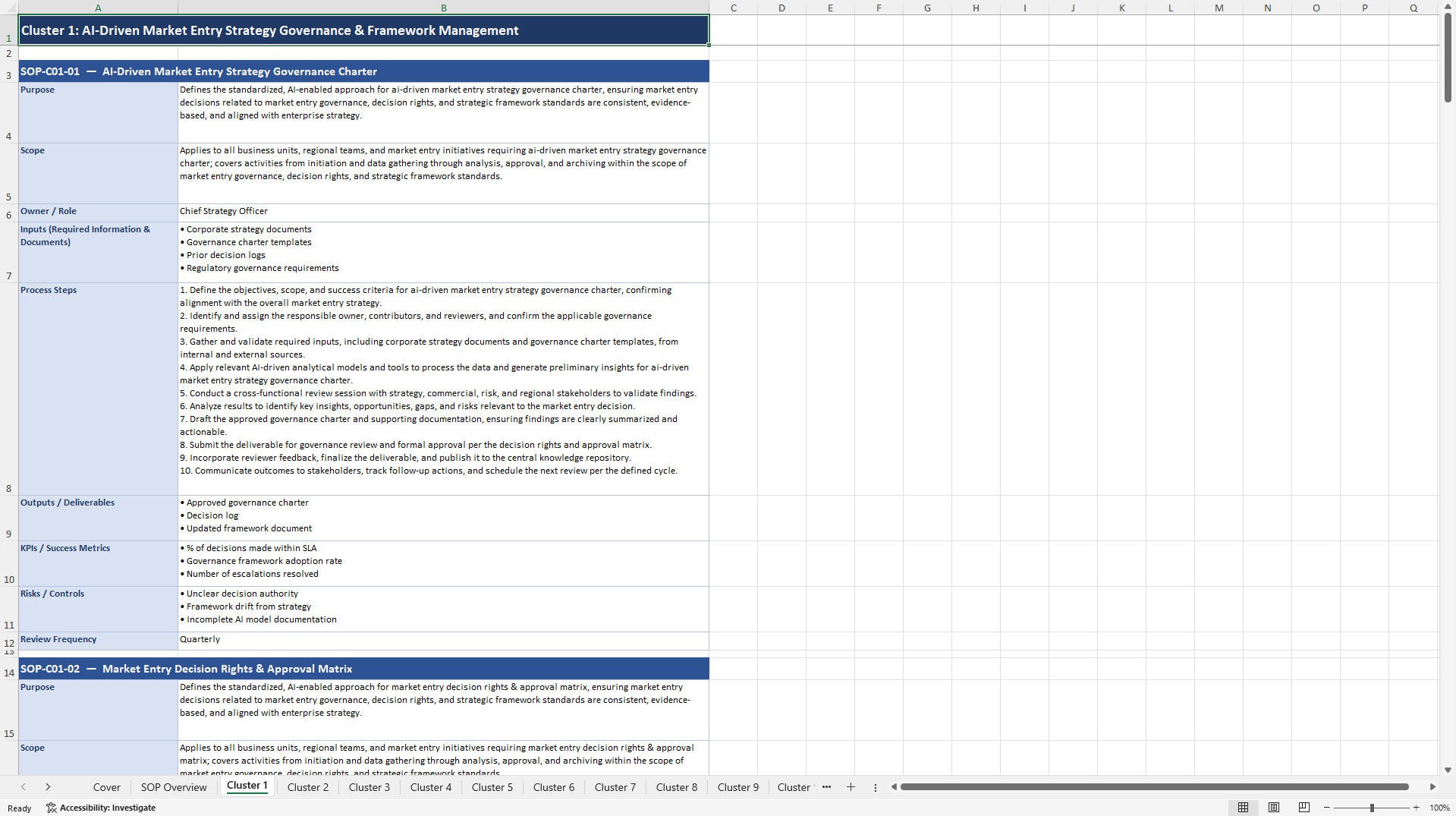Click Accessibility: Investigate in status bar

101,808
